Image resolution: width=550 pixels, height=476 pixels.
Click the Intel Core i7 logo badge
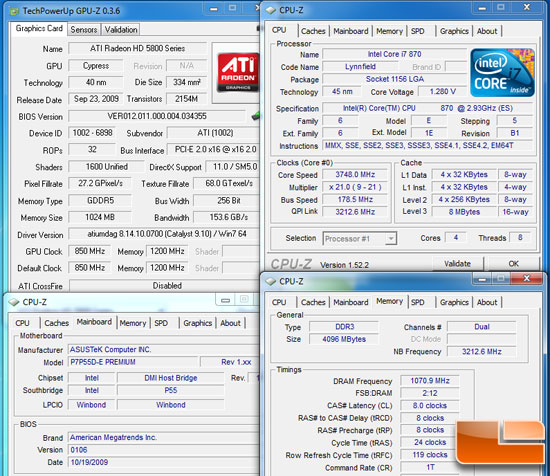[502, 73]
